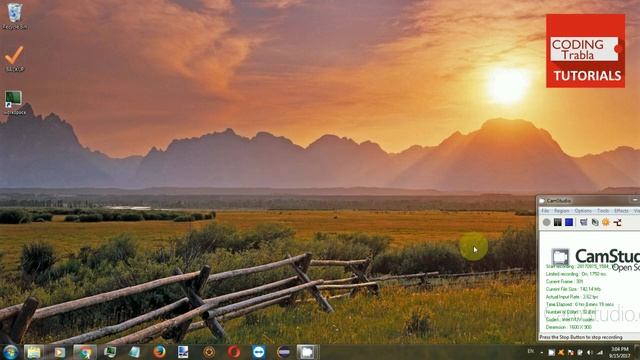Viewport: 640px width, 360px height.
Task: Open the Region menu in CamStudio
Action: [562, 211]
